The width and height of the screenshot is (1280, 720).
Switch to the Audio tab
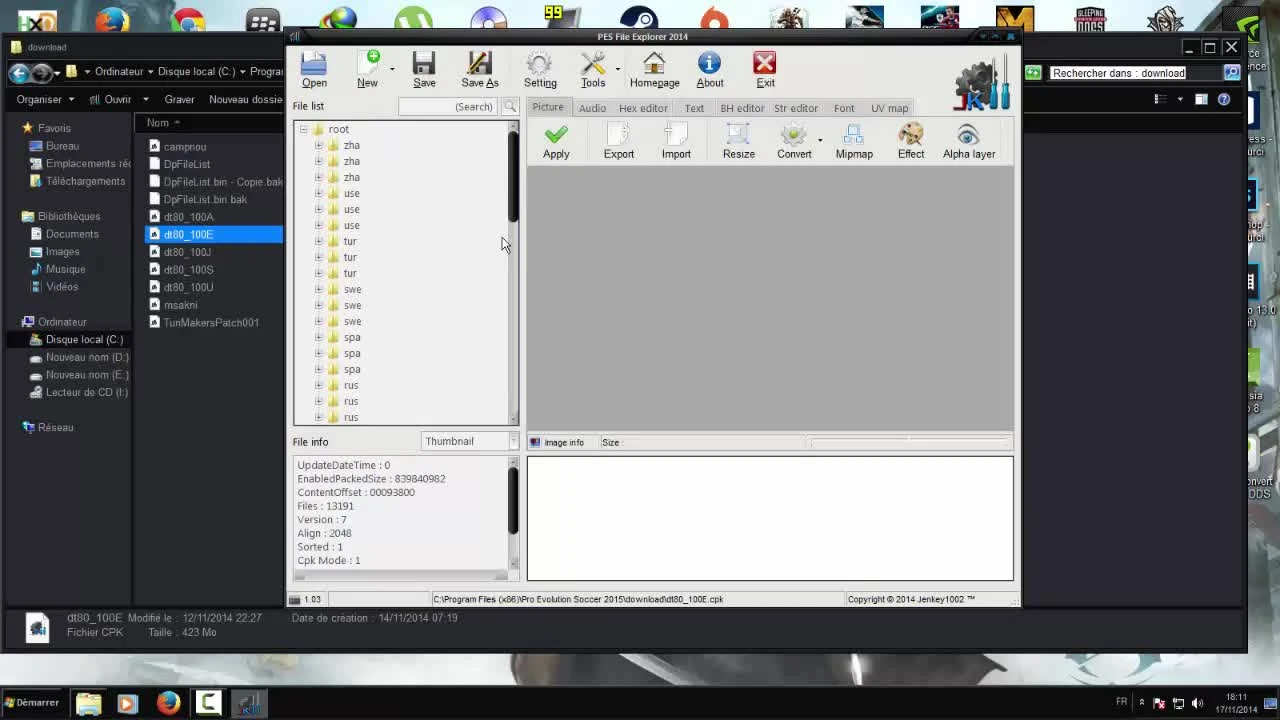click(x=592, y=108)
